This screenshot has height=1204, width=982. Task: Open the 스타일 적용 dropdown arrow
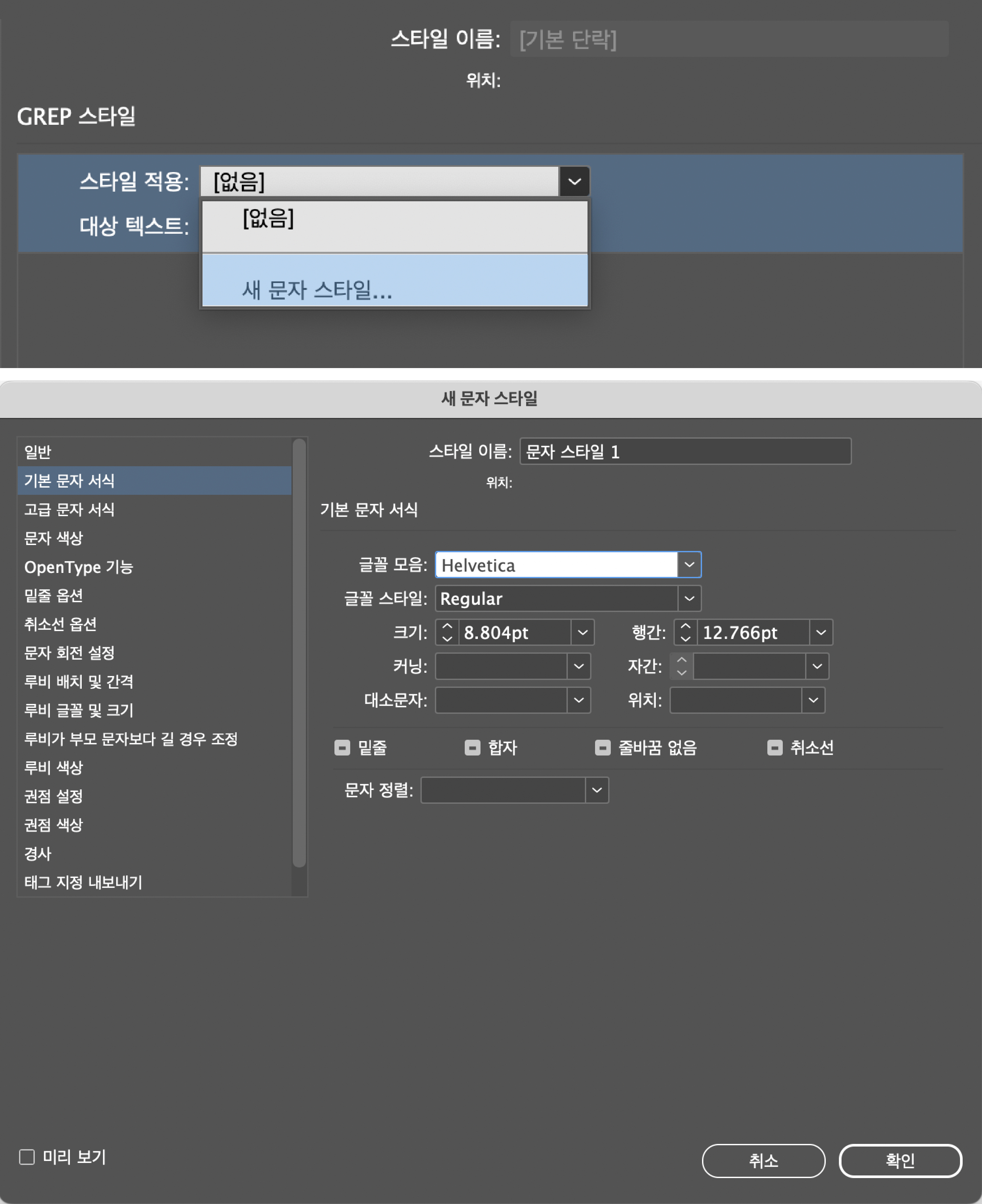[x=574, y=182]
